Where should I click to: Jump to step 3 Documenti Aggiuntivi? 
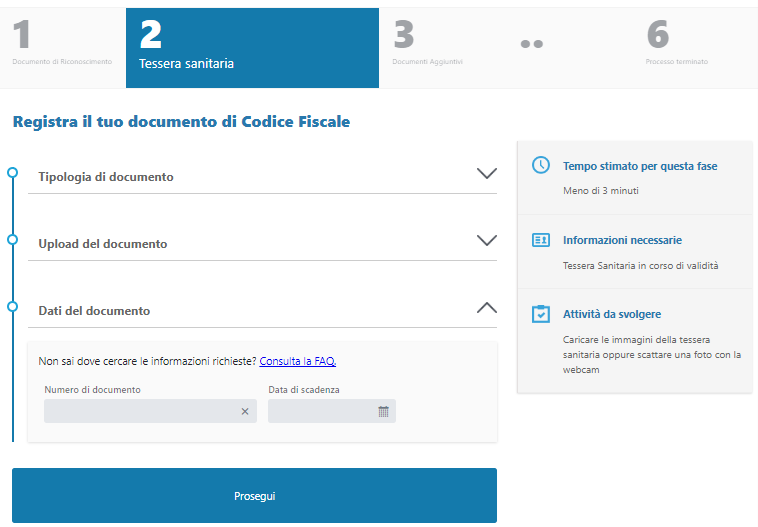(x=427, y=45)
